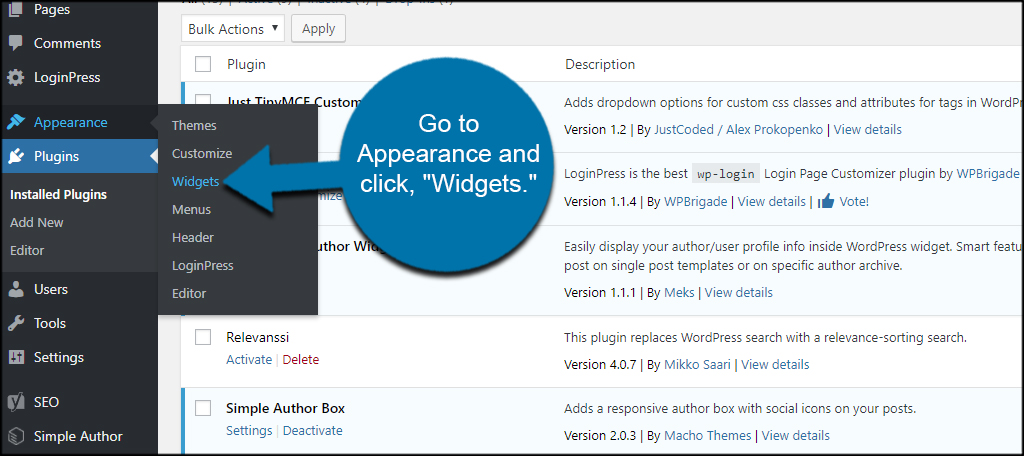Viewport: 1024px width, 456px height.
Task: Click WPBrigade author link beside Version 1.1.4
Action: 696,201
